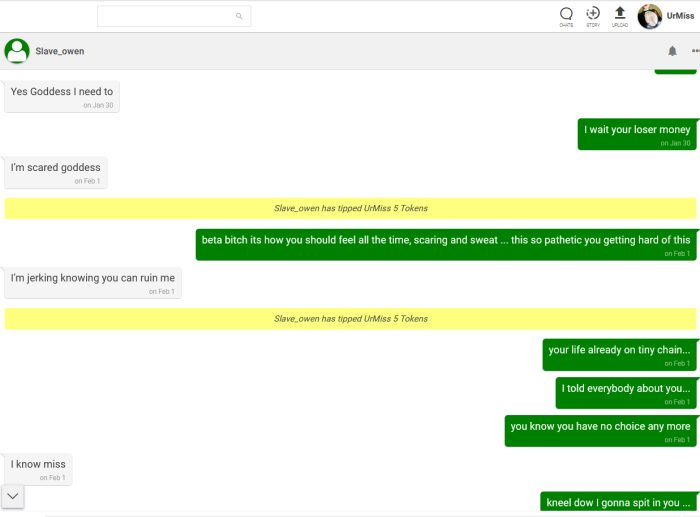
Task: Expand the "your life already on tiny chain..." message
Action: point(619,354)
